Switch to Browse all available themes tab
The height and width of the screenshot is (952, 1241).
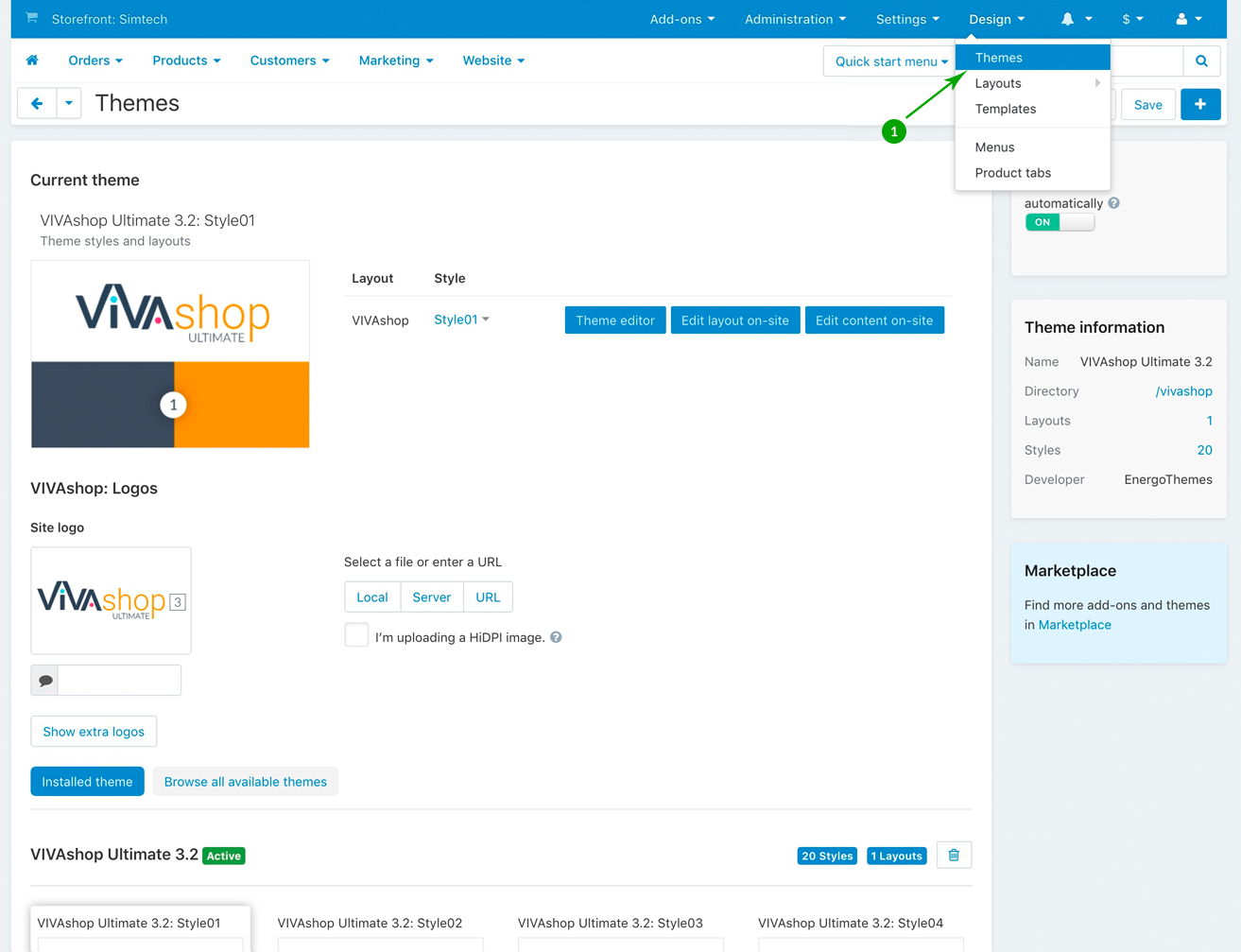point(245,782)
